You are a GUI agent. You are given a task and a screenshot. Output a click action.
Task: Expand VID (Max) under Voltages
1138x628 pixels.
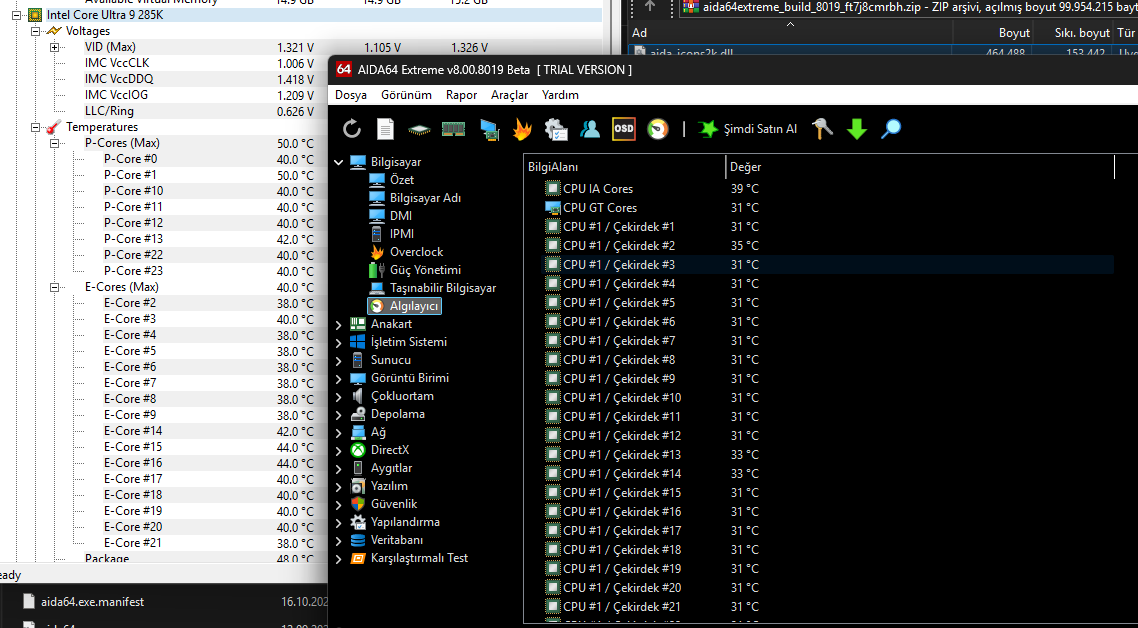coord(55,47)
